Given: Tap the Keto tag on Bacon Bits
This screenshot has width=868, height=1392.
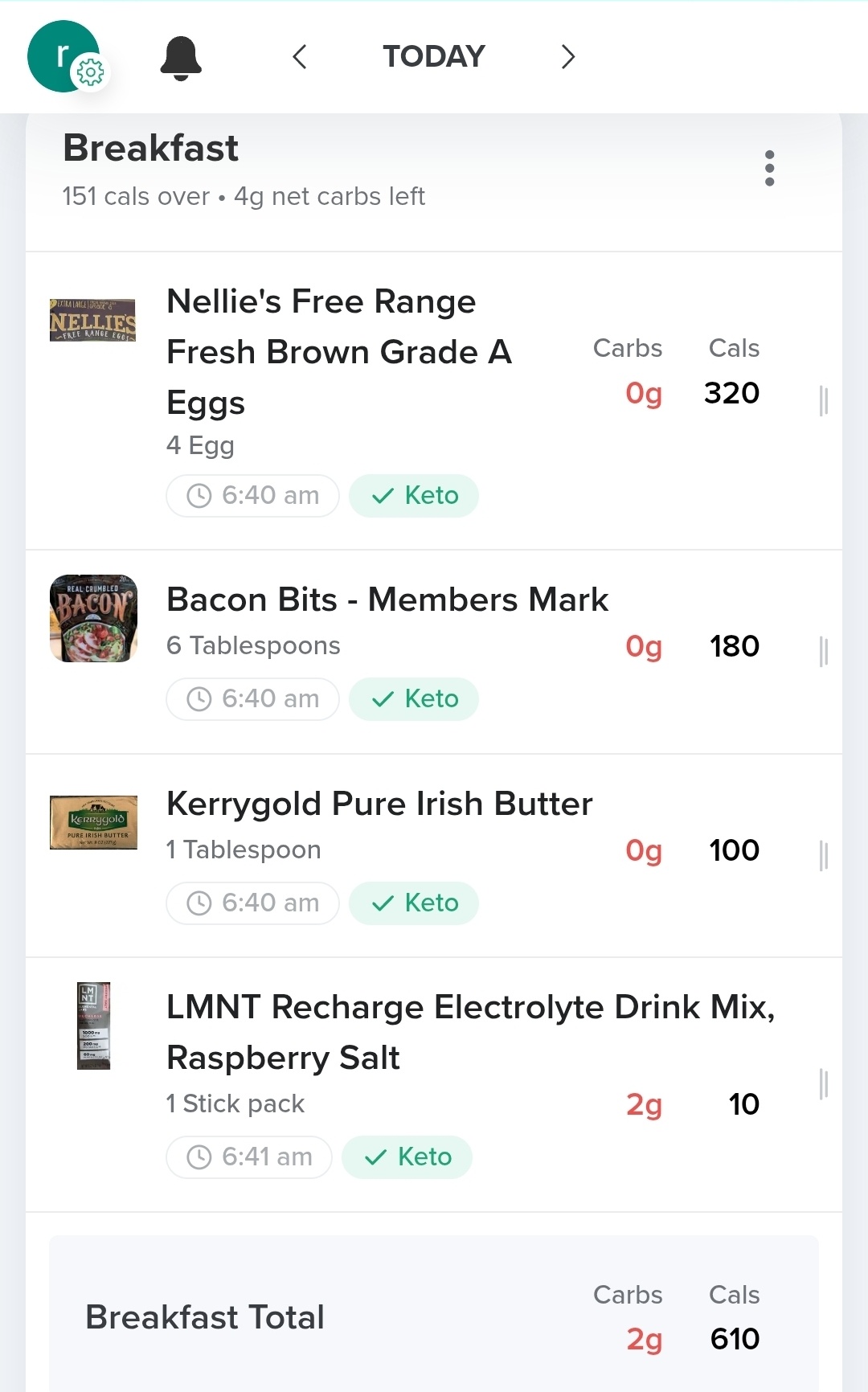Looking at the screenshot, I should (414, 699).
